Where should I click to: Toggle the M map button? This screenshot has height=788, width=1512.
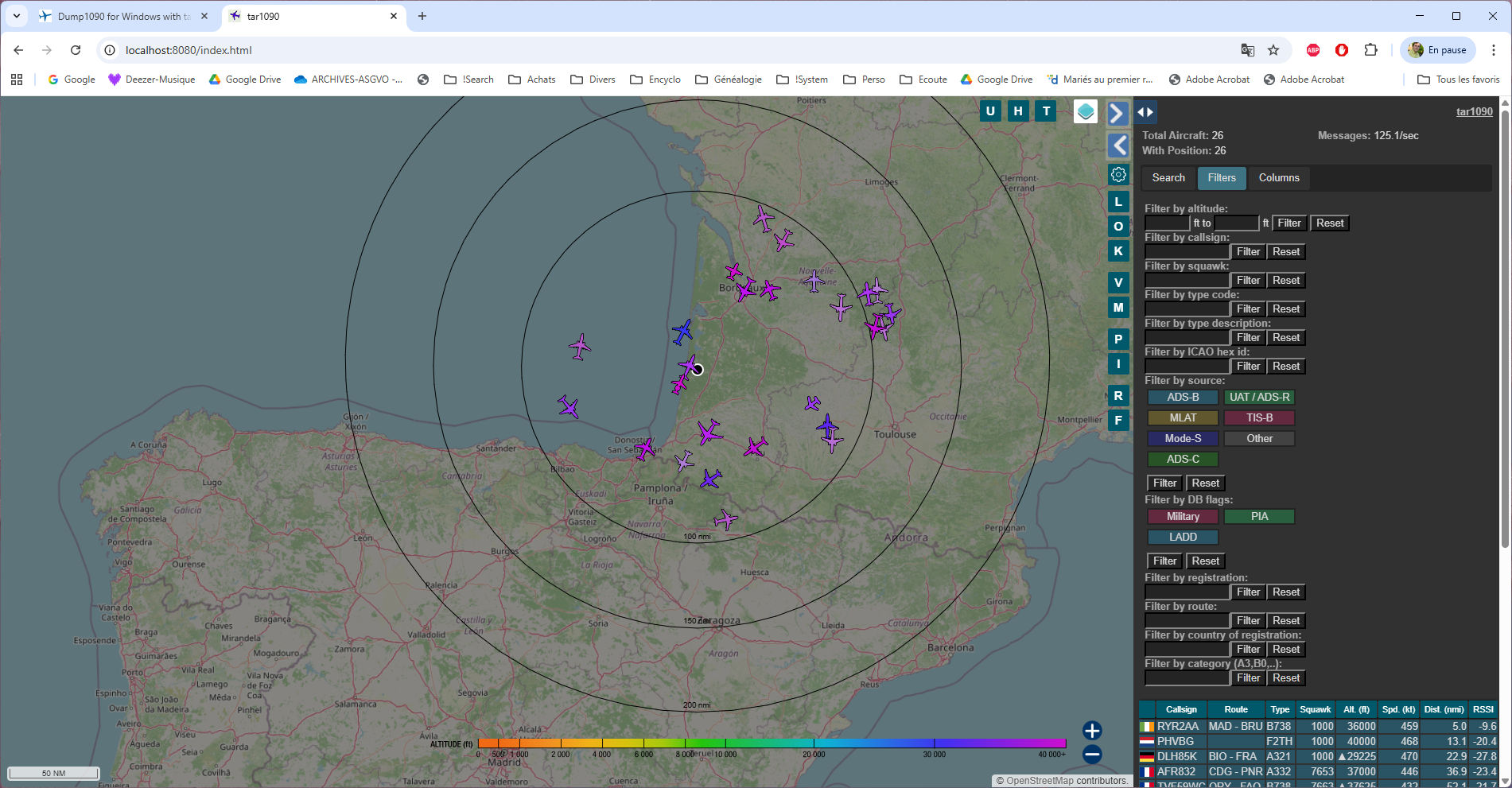(1118, 308)
